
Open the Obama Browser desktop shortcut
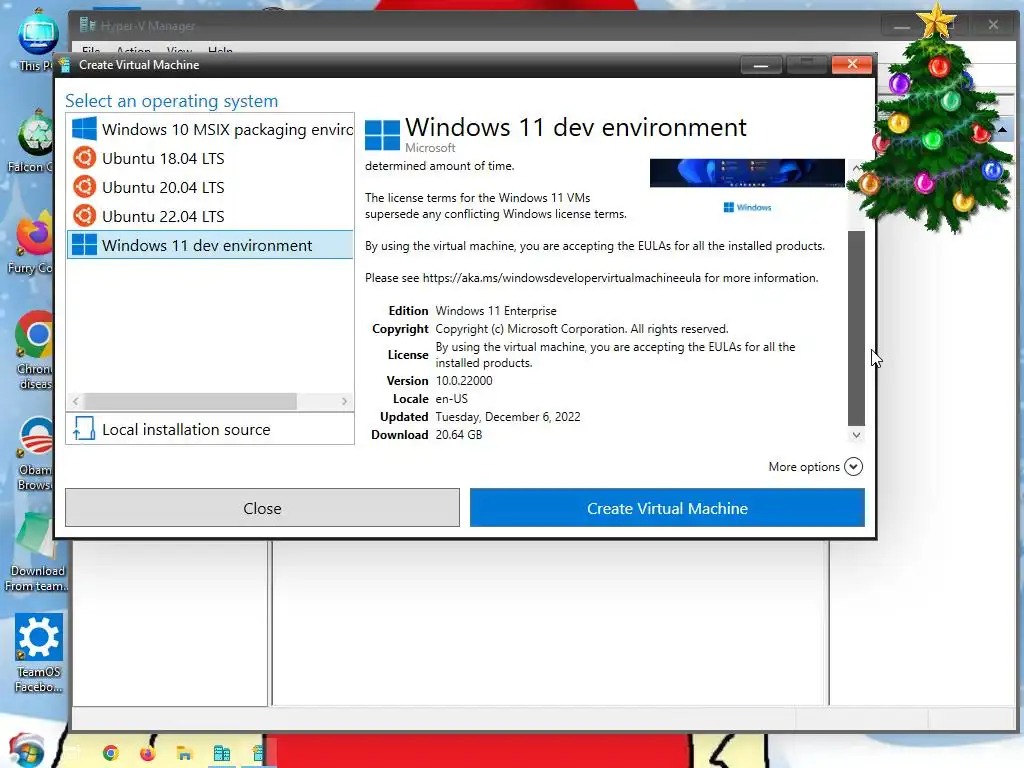tap(36, 453)
